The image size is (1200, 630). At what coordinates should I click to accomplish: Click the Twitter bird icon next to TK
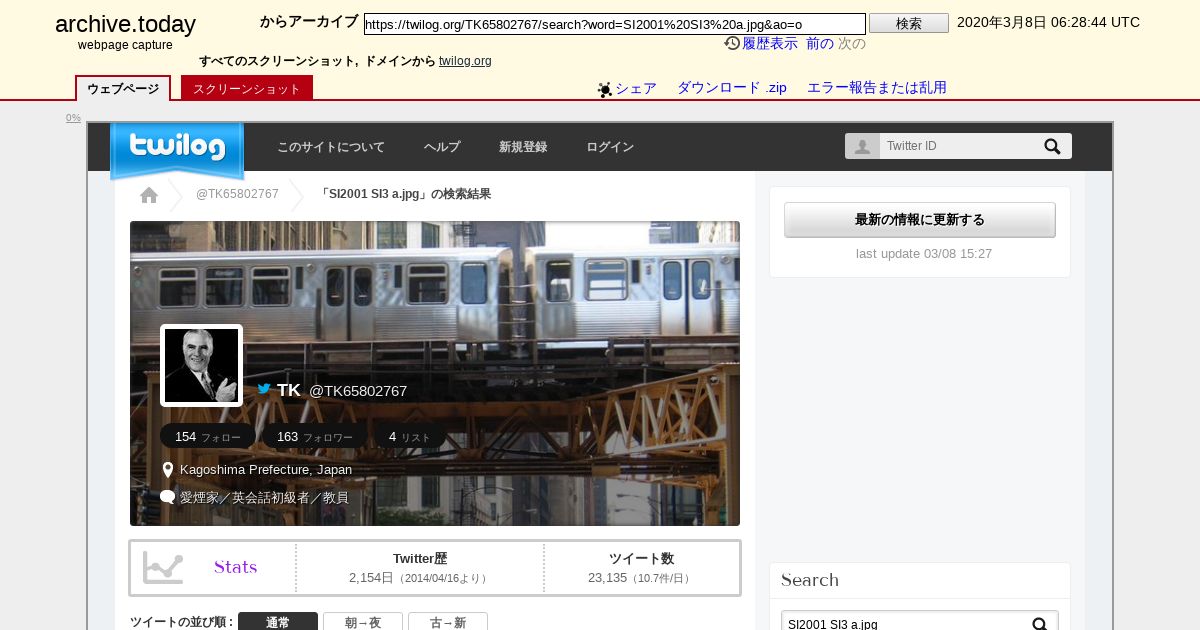pos(264,389)
